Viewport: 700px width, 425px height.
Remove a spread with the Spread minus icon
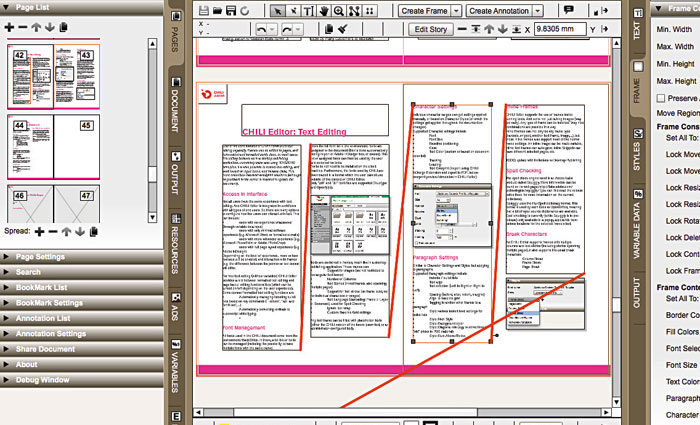point(53,232)
